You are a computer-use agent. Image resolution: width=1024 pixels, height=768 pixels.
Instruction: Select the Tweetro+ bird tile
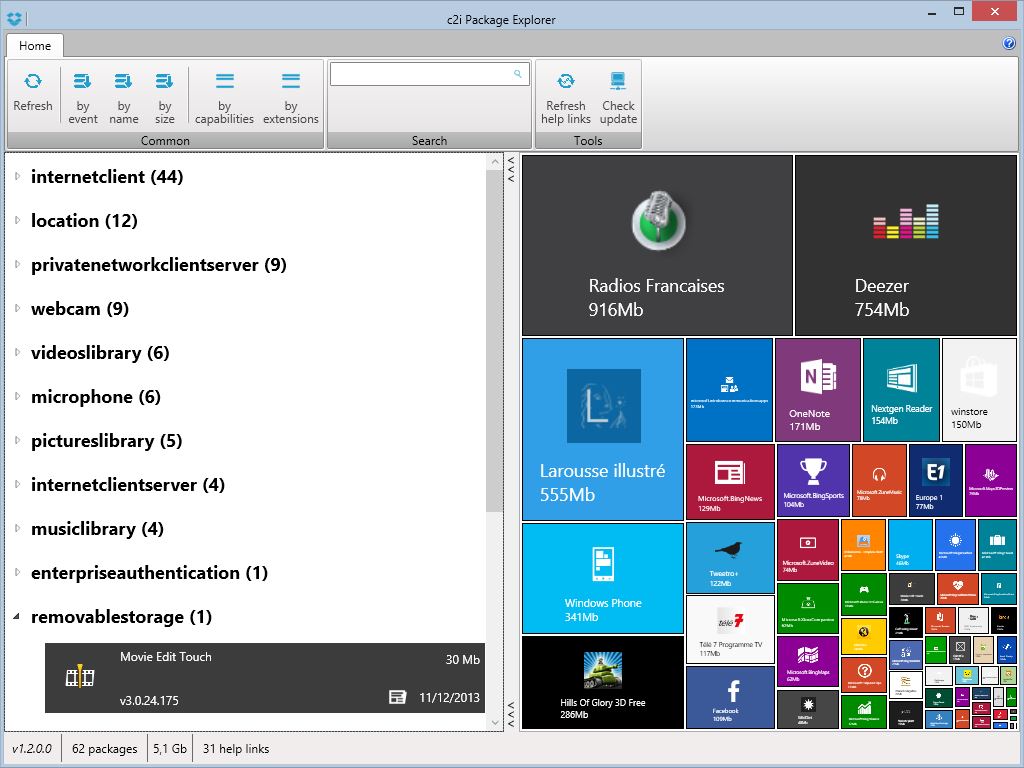(730, 557)
